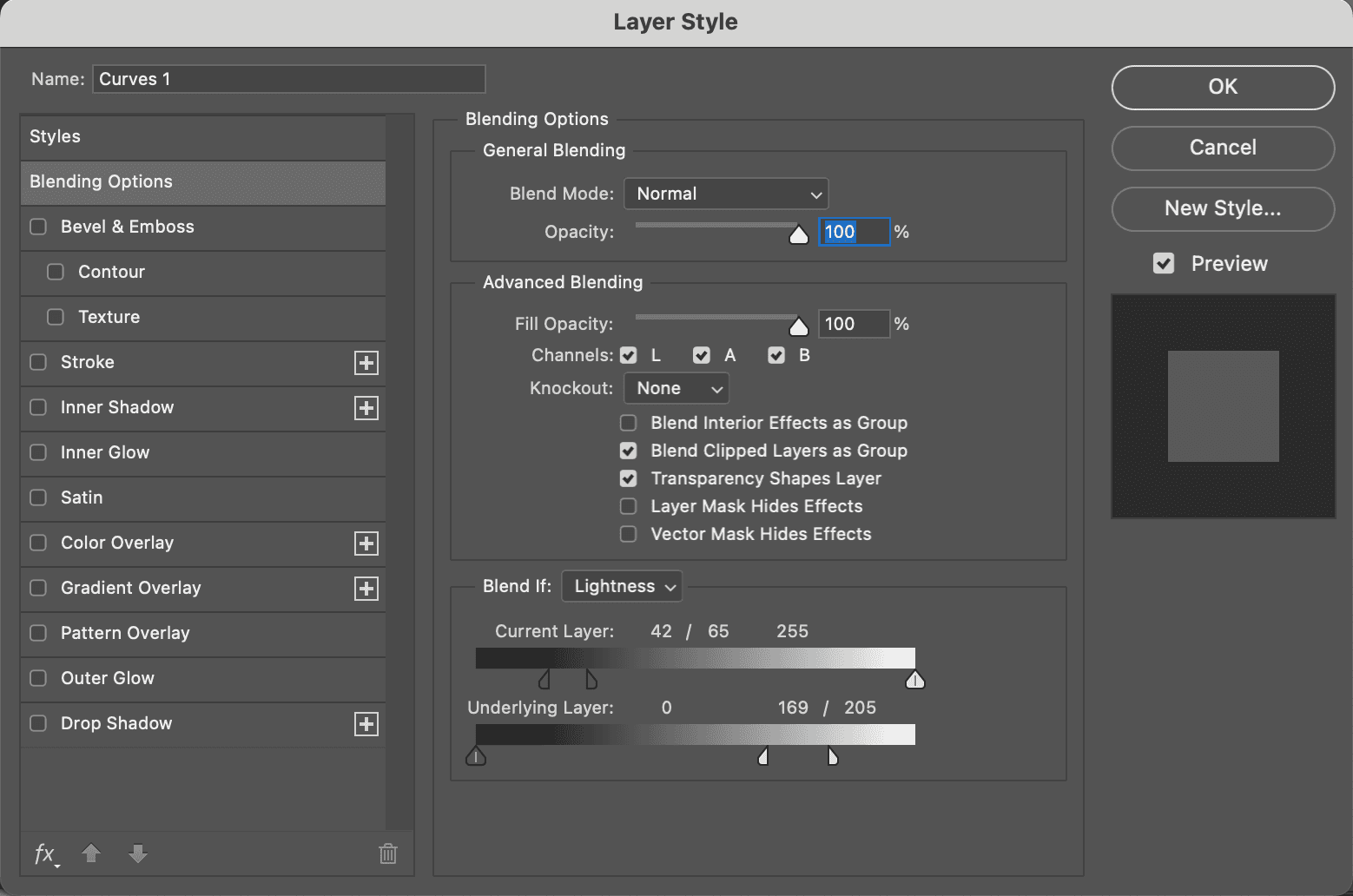Viewport: 1353px width, 896px height.
Task: Click Underlying Layer black slider handle at 0
Action: [476, 755]
